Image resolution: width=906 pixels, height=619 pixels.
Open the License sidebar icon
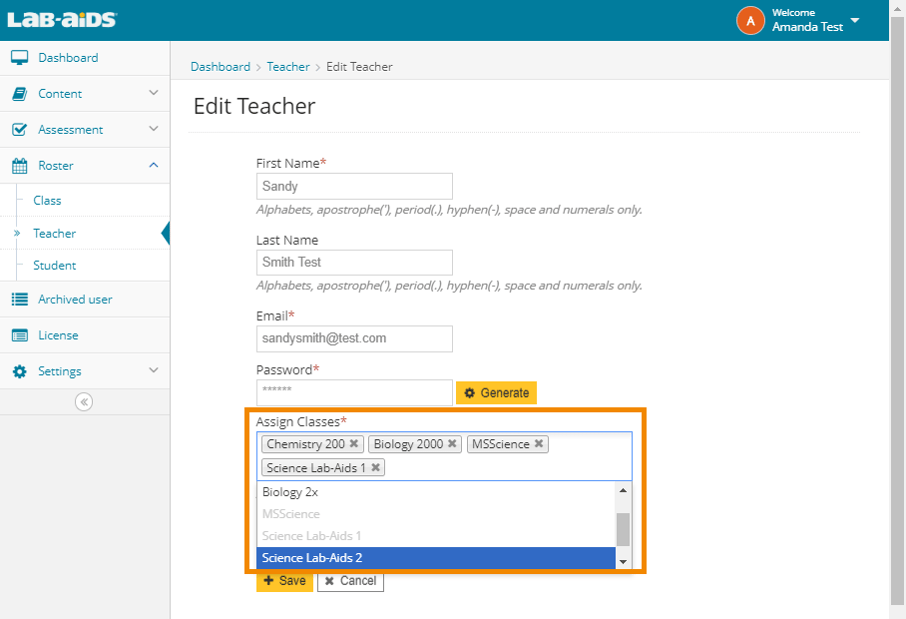(22, 335)
